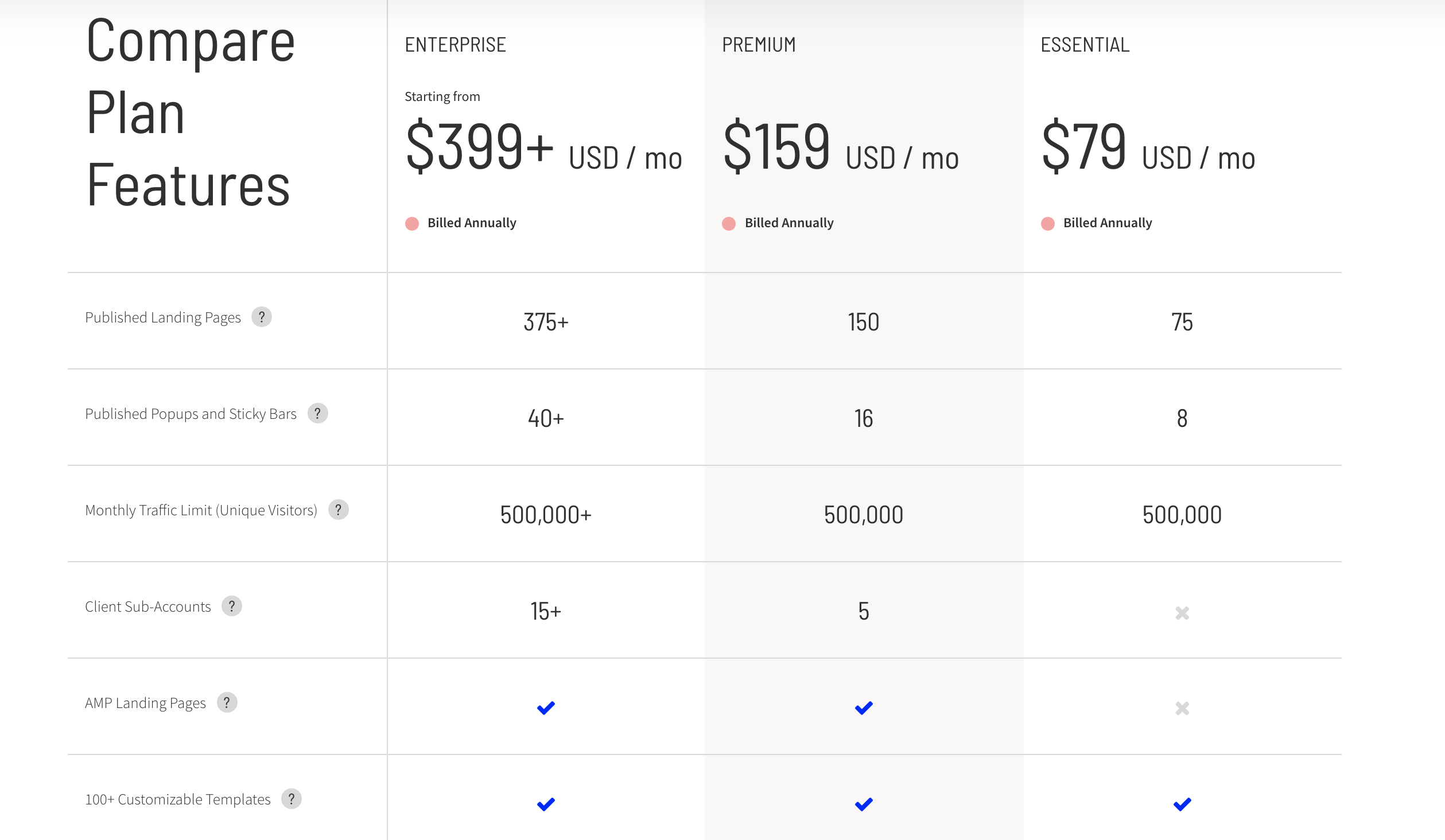Click help icon beside Monthly Traffic Limit
1445x840 pixels.
point(339,510)
